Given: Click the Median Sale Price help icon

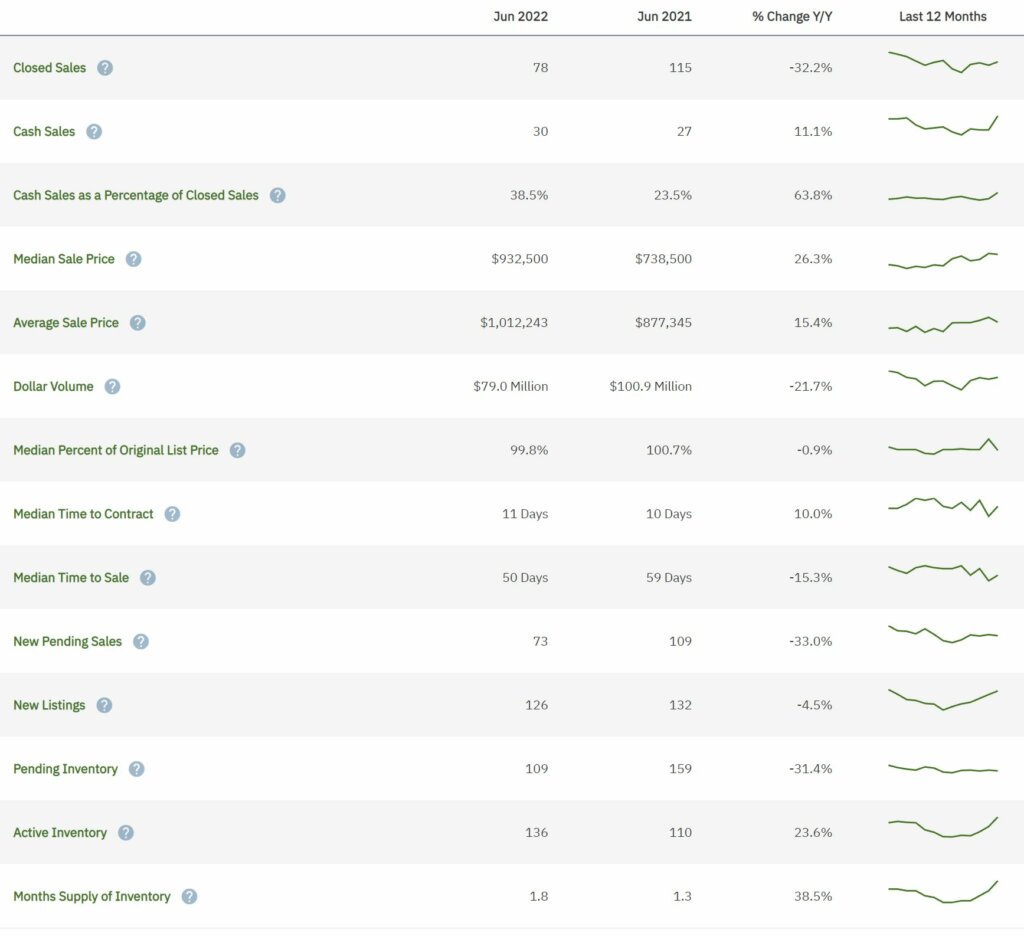Looking at the screenshot, I should (133, 259).
